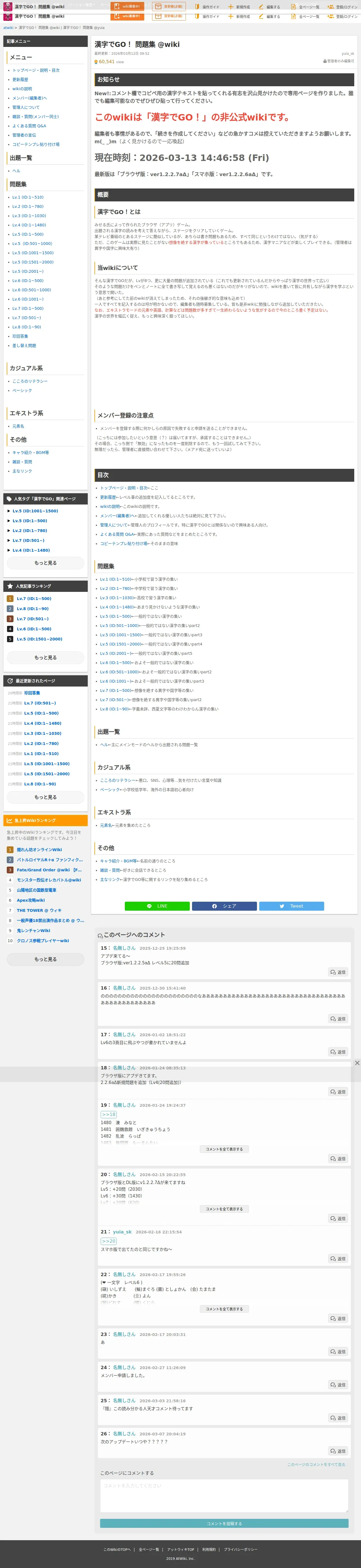Image resolution: width=361 pixels, height=1568 pixels.
Task: Show all of comment 19 with コメントを全て表示する
Action: pyautogui.click(x=224, y=1149)
